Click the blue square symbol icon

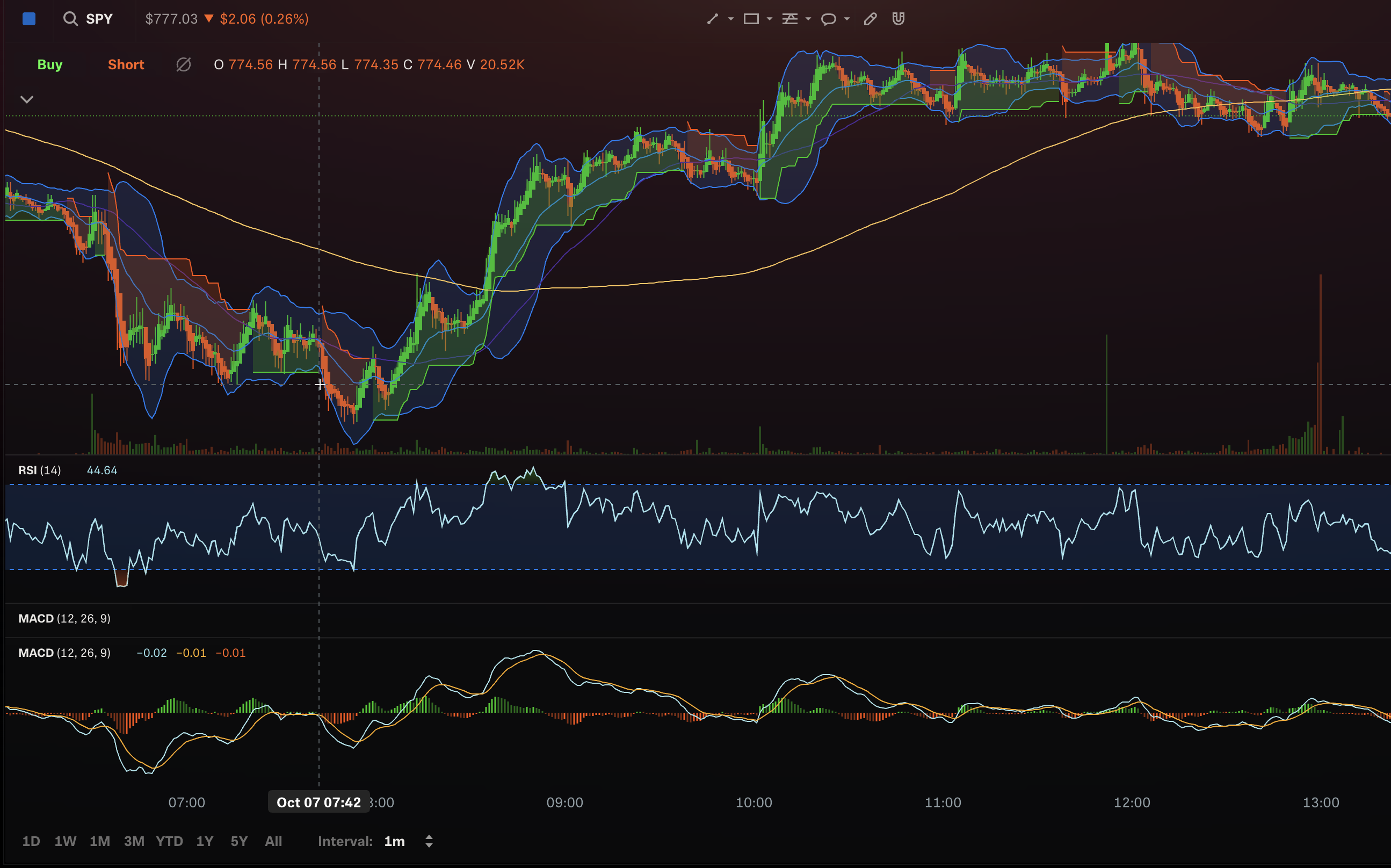(x=29, y=19)
